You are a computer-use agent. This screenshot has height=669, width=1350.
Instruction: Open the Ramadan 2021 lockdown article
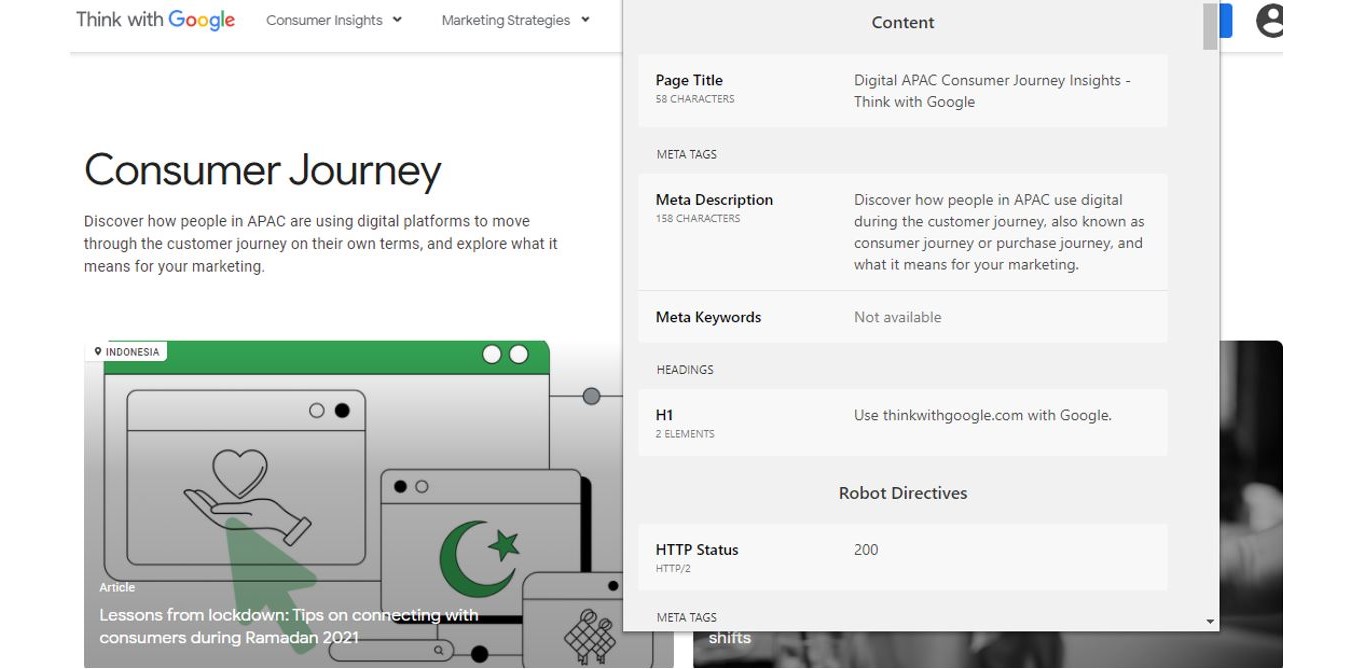point(289,625)
